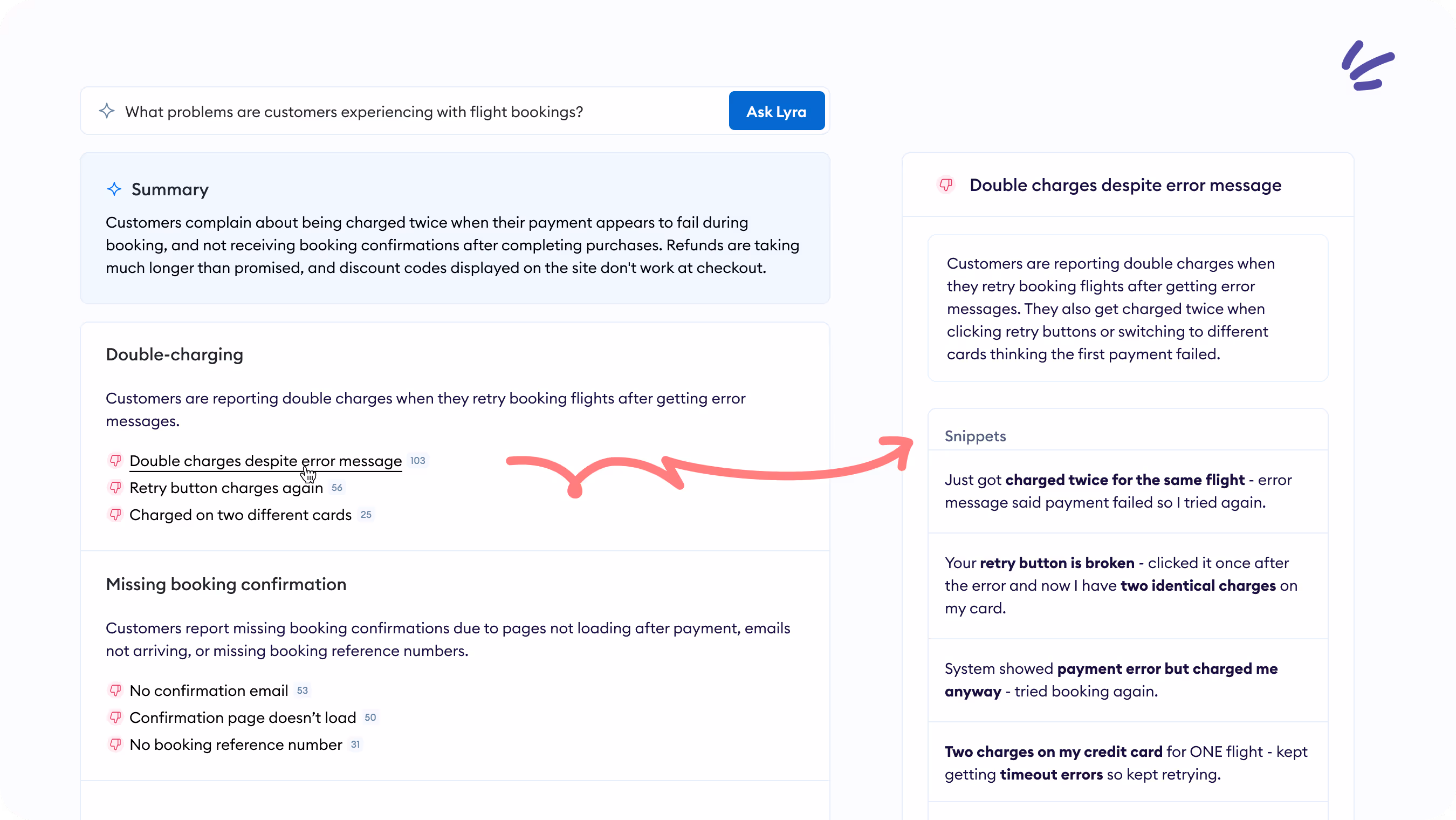The image size is (1456, 820).
Task: Open Retry button charges again topic
Action: tap(226, 488)
